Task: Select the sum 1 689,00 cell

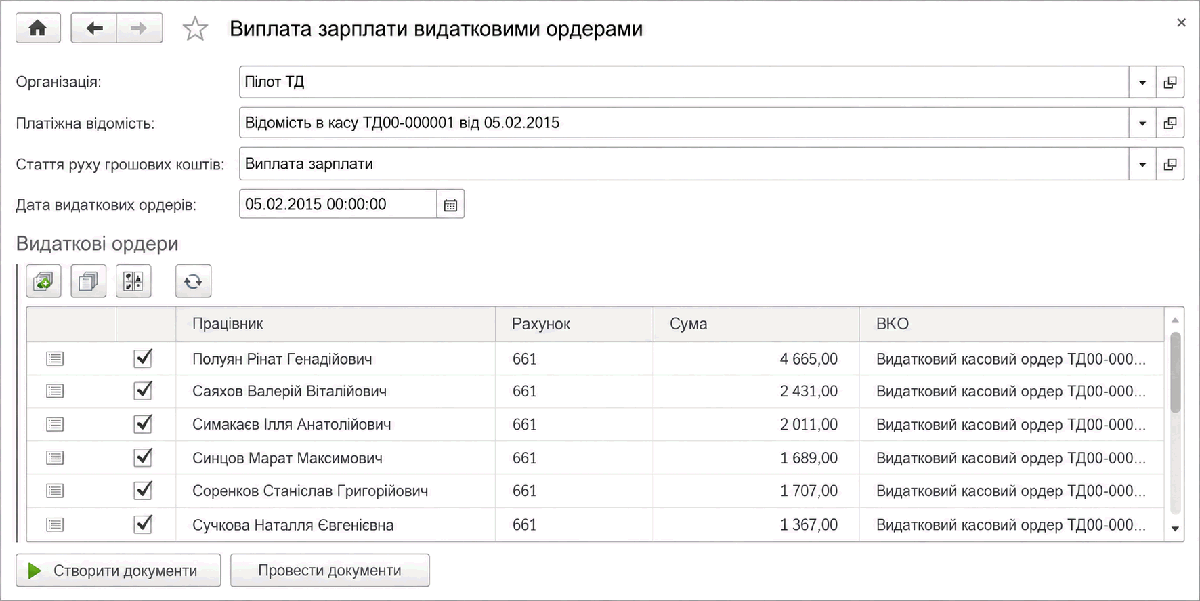Action: [x=757, y=458]
